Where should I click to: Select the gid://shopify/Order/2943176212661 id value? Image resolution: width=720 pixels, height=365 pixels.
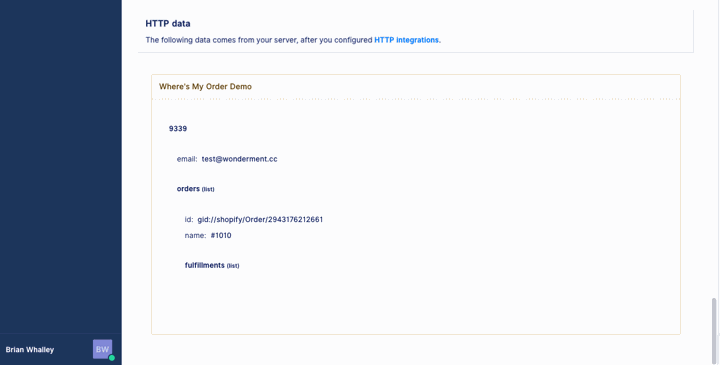coord(260,219)
